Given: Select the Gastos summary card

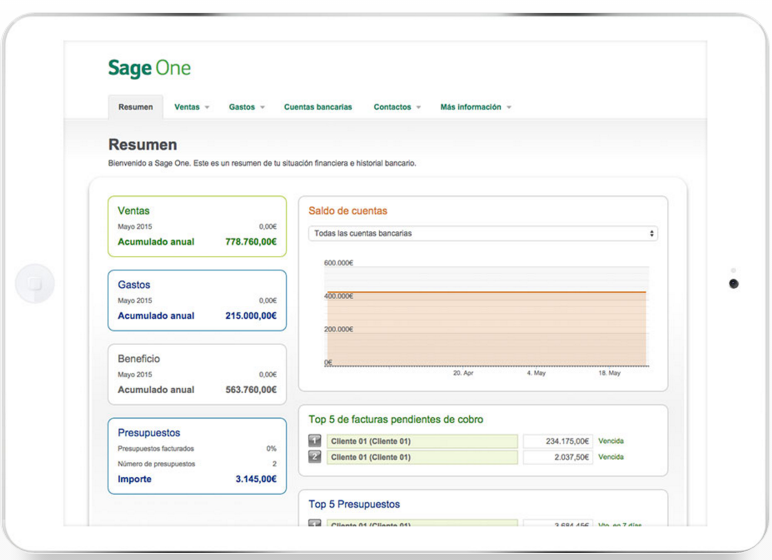Looking at the screenshot, I should tap(197, 300).
